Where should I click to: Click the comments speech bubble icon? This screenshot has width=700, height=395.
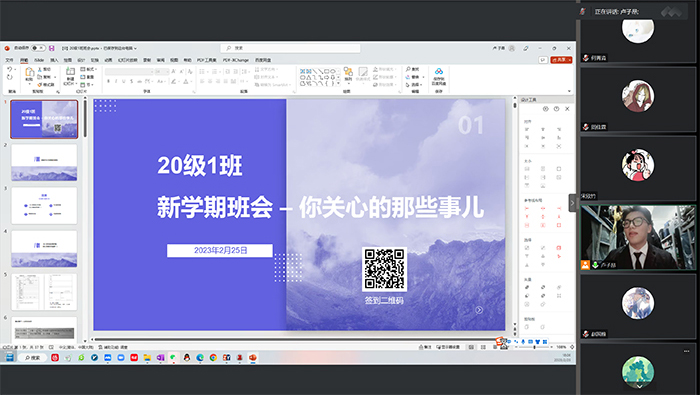(543, 60)
